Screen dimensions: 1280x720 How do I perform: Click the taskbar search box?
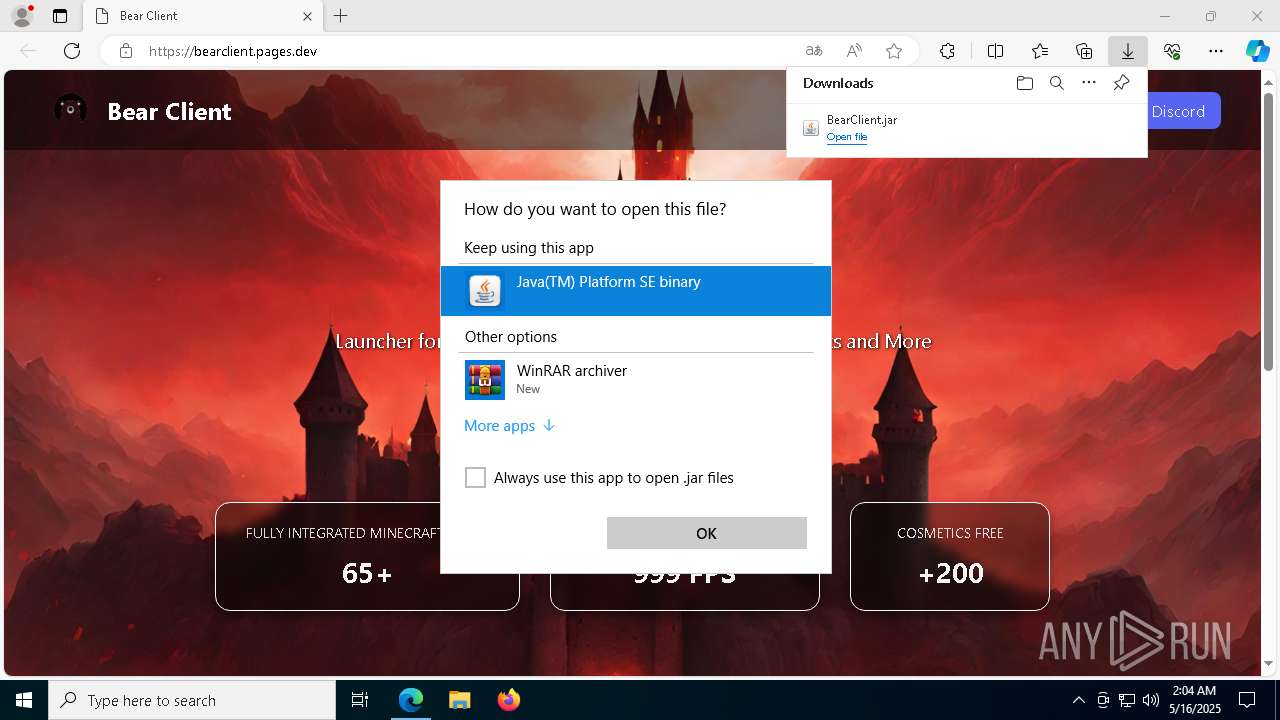point(192,700)
